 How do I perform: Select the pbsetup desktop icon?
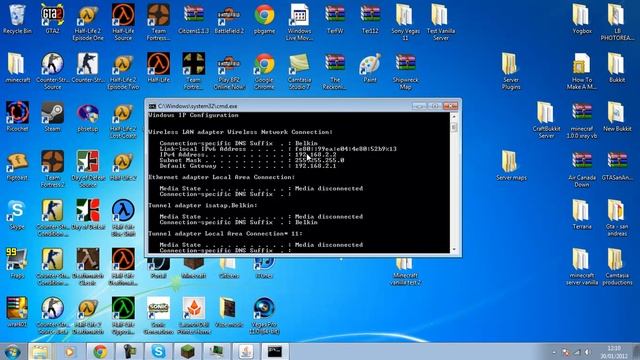click(x=88, y=117)
